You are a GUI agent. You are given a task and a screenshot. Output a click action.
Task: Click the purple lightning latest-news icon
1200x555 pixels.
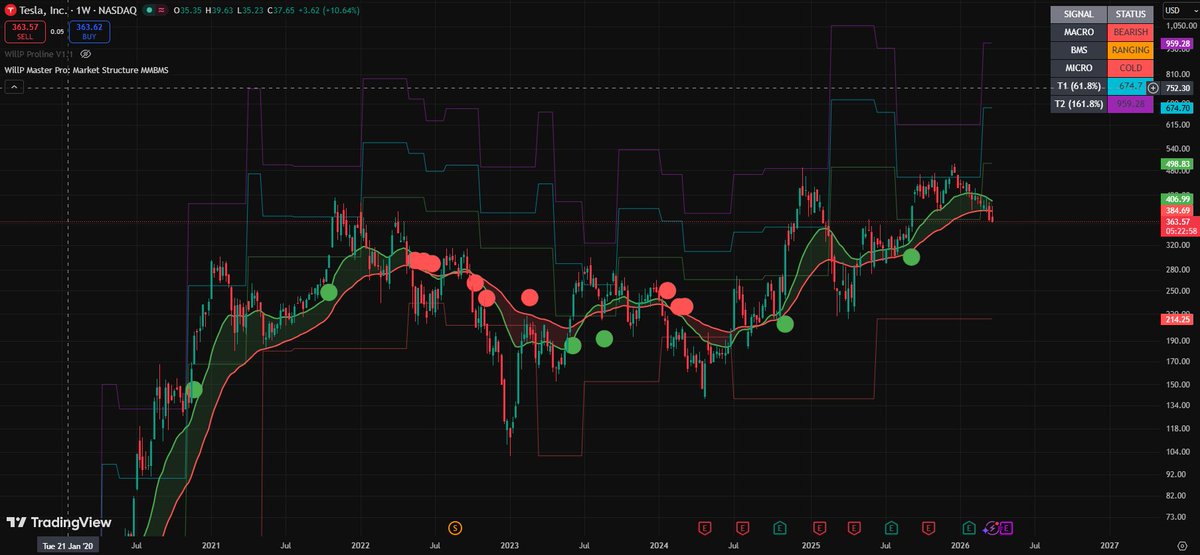point(992,527)
